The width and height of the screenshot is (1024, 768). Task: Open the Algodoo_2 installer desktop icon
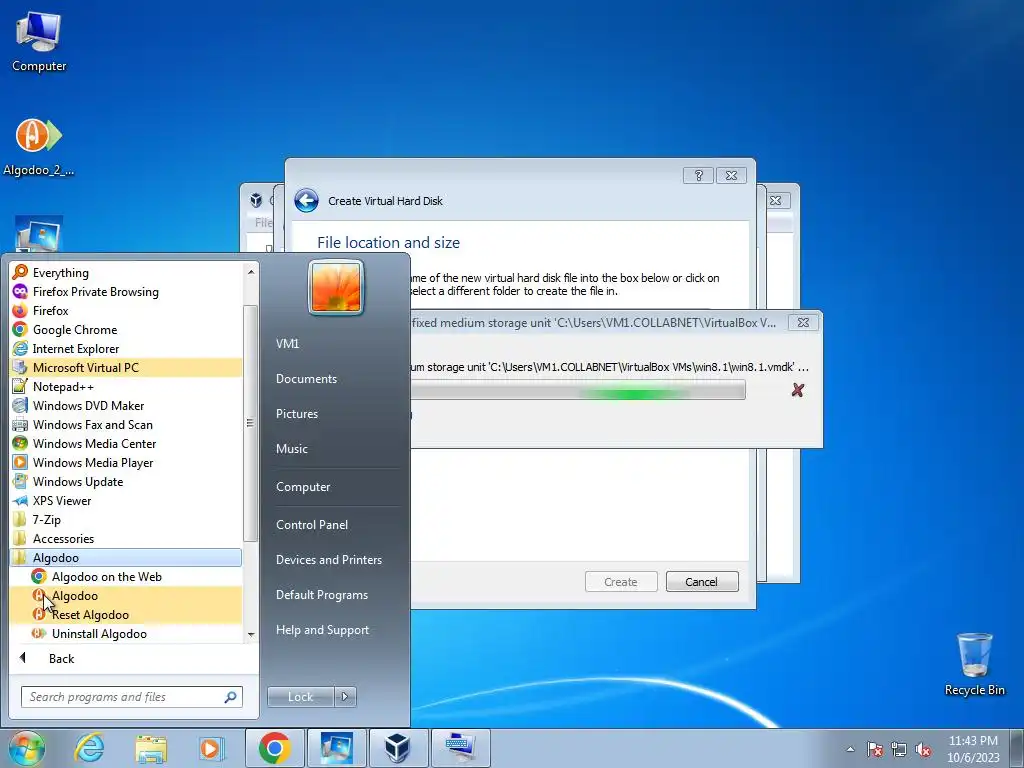coord(39,148)
